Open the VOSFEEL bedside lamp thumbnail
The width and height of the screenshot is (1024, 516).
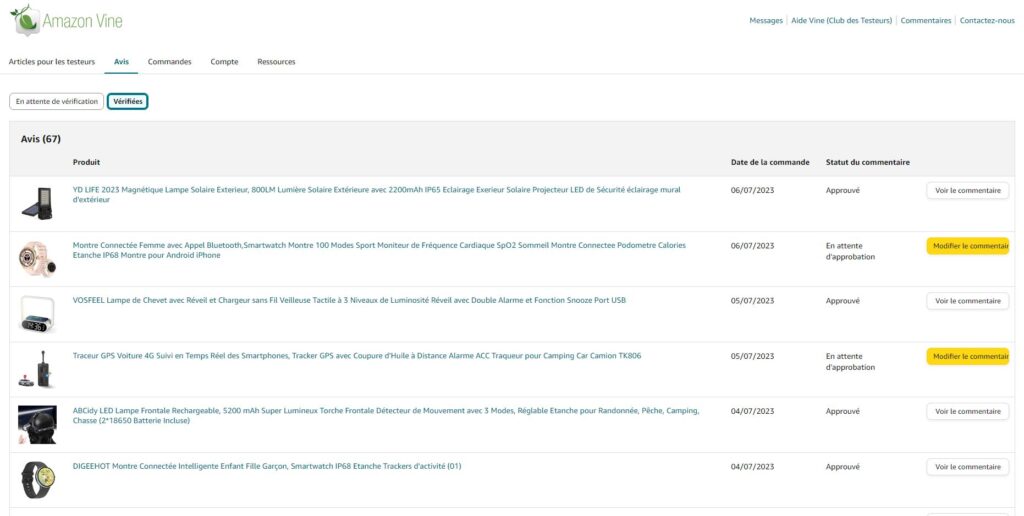[x=37, y=314]
